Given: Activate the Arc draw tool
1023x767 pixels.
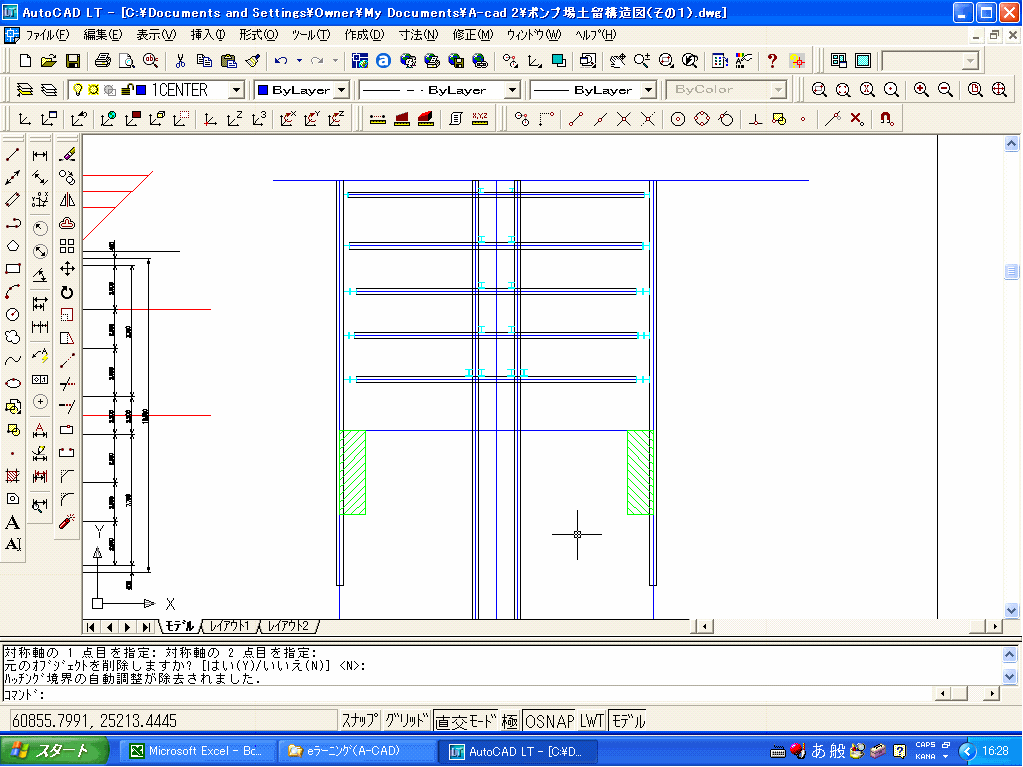Looking at the screenshot, I should (12, 292).
